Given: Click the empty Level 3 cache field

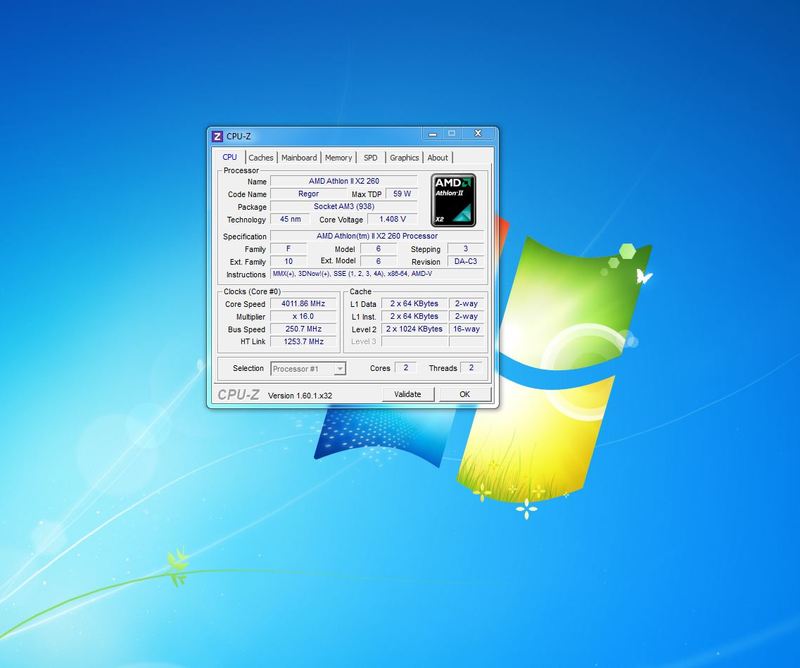Looking at the screenshot, I should pos(414,341).
